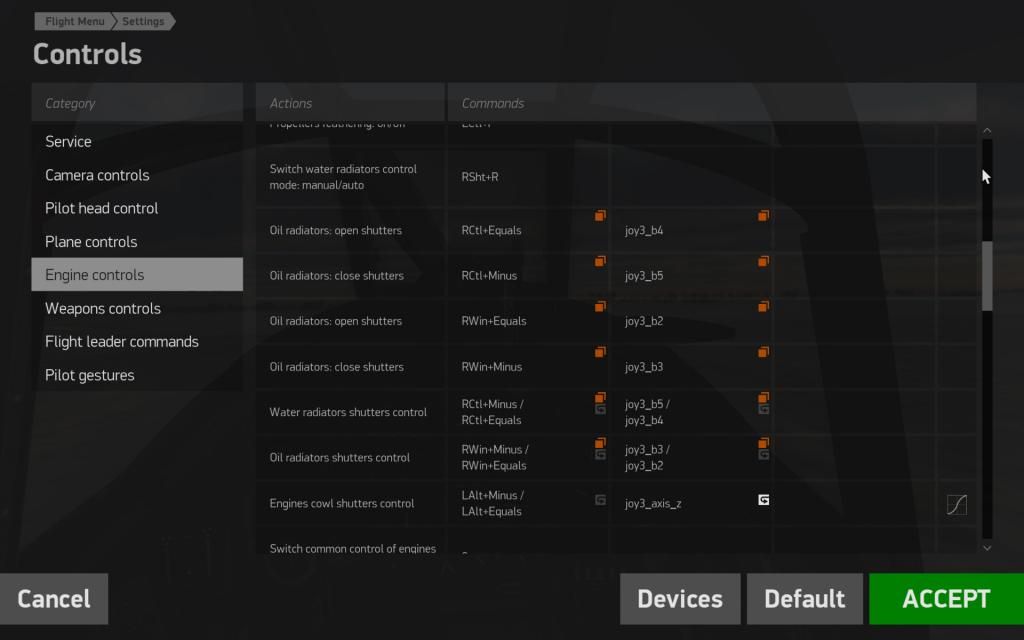Click orange icon in Oil radiators open shutters joy3_b4 cell

pos(763,216)
